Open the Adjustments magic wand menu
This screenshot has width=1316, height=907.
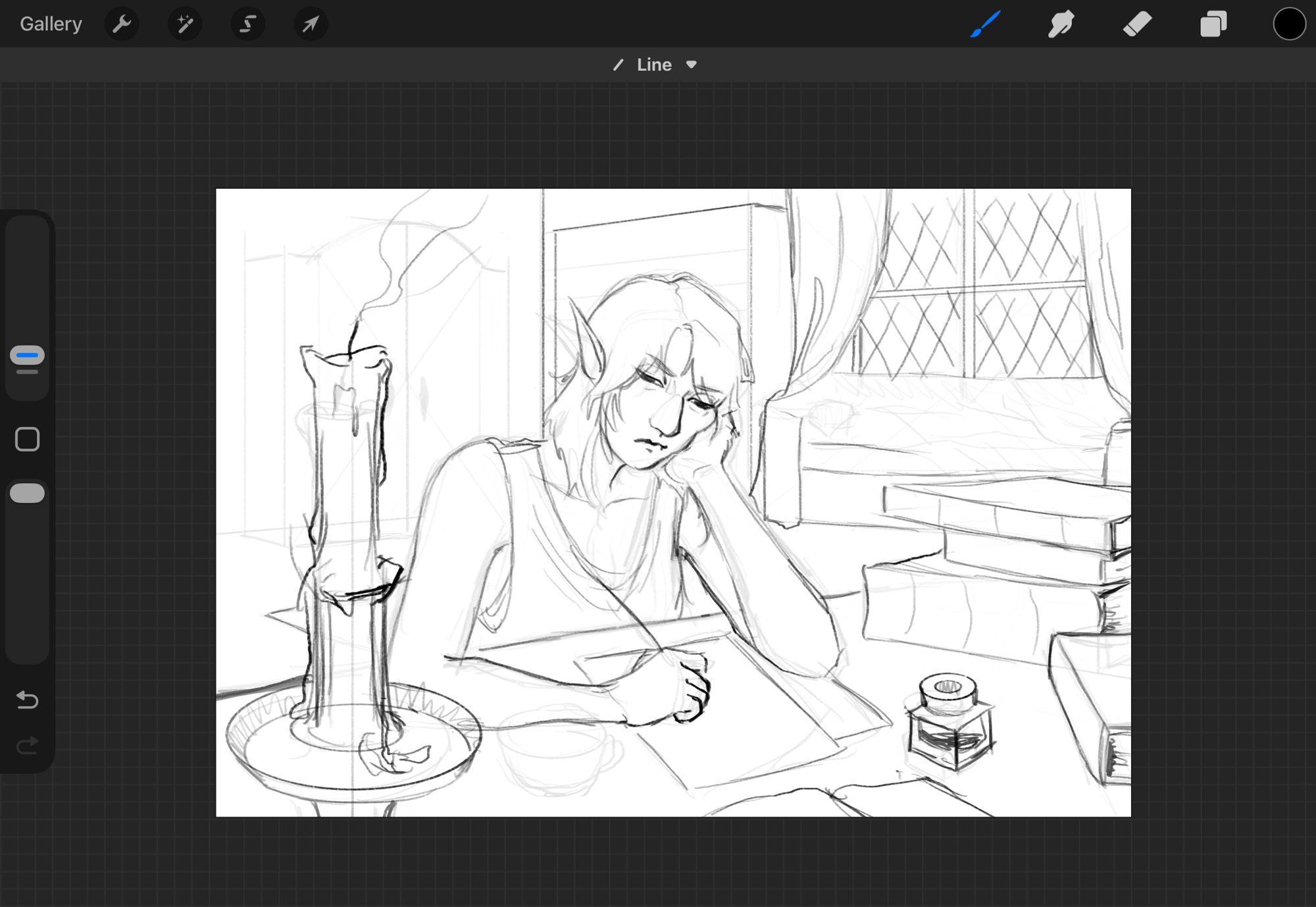pos(185,24)
